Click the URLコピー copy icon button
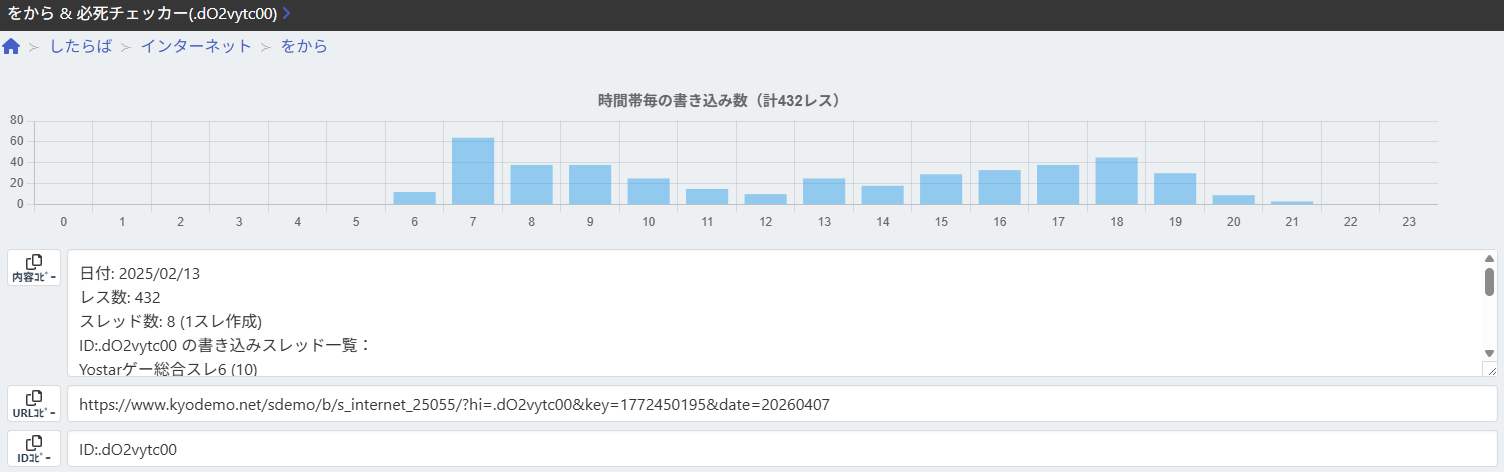The width and height of the screenshot is (1504, 472). click(x=34, y=404)
